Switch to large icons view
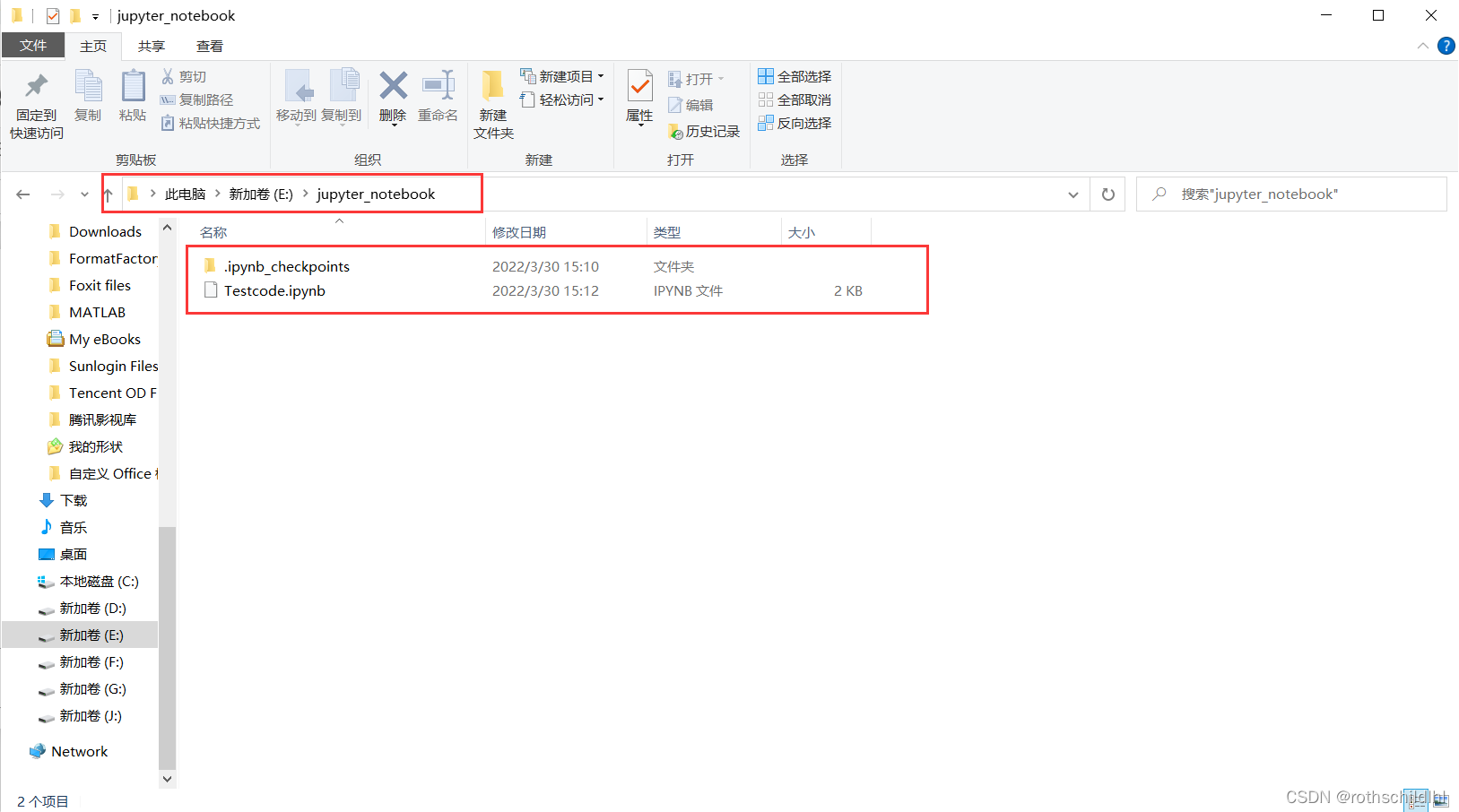The height and width of the screenshot is (812, 1459). click(1440, 799)
